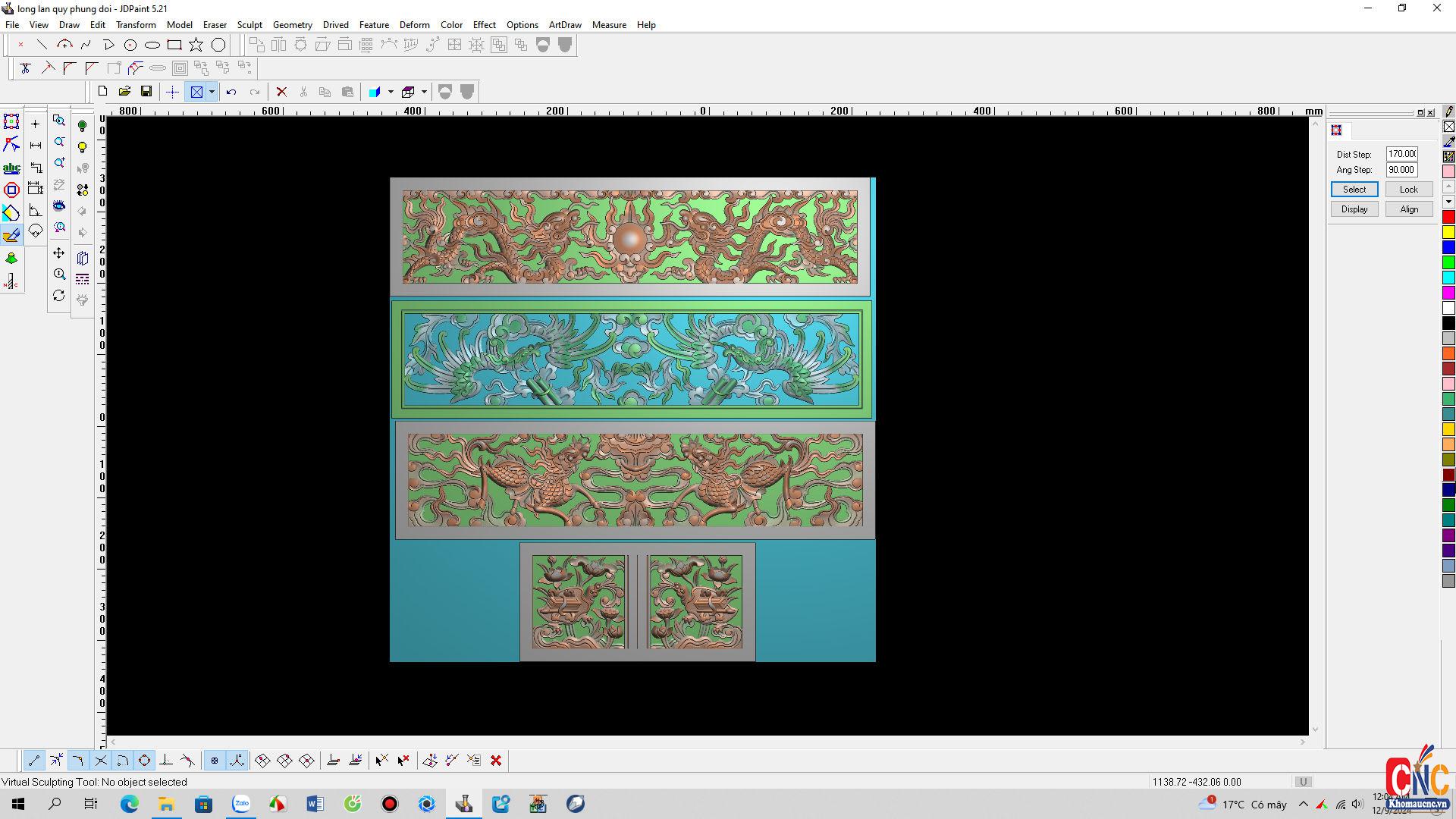
Task: Save file with floppy disk icon
Action: (146, 92)
